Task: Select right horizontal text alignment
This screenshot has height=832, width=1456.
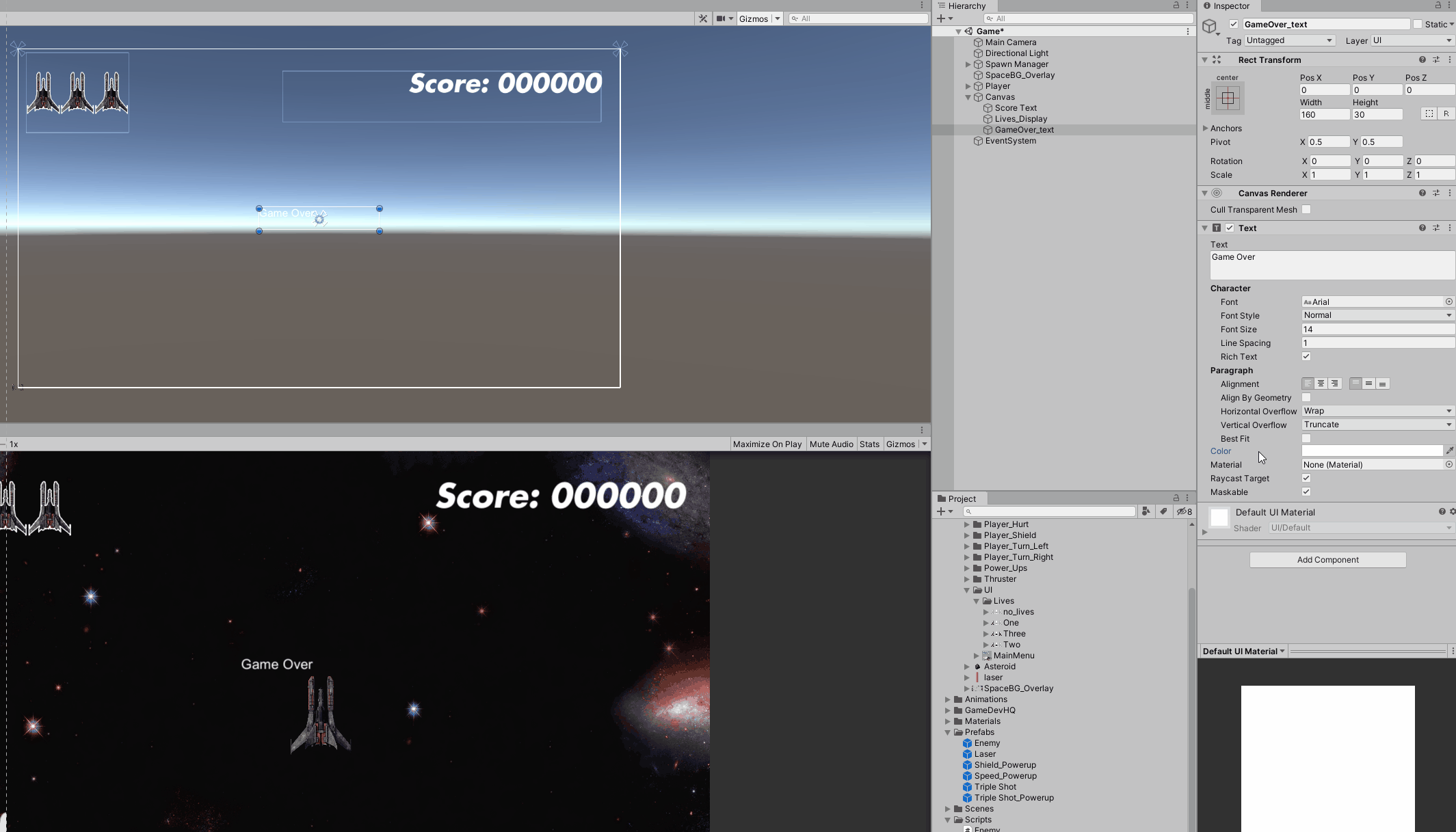Action: (1334, 384)
